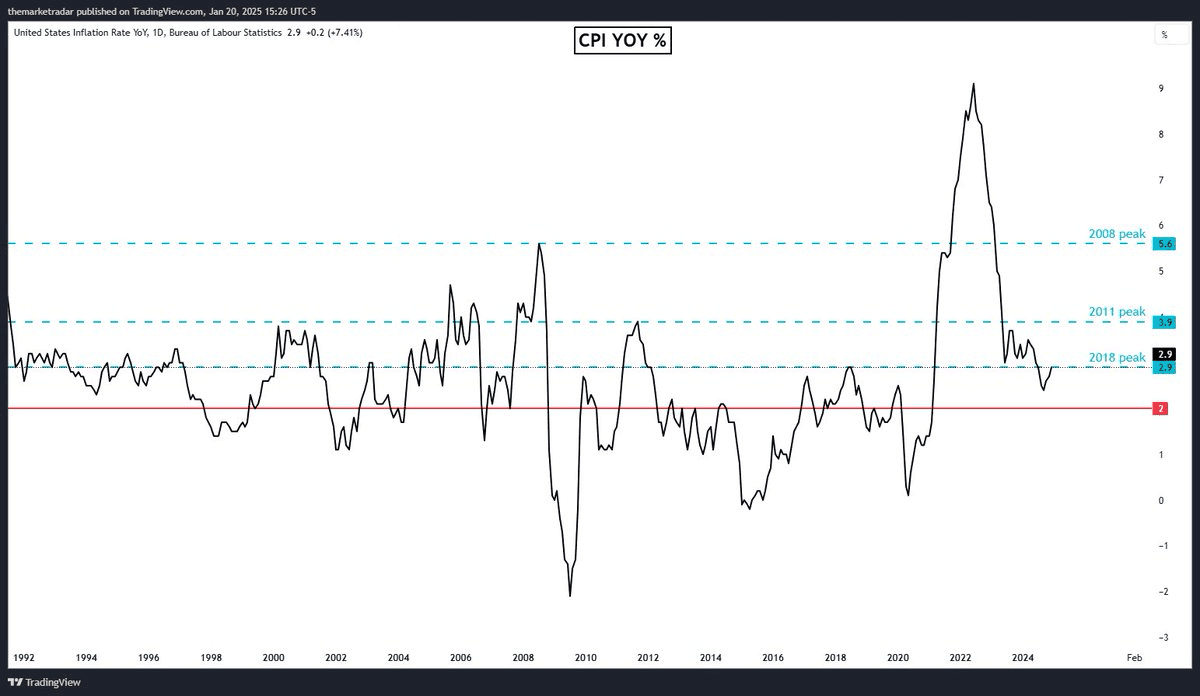The image size is (1200, 696).
Task: Select the 2008 peak text label
Action: tap(1116, 234)
